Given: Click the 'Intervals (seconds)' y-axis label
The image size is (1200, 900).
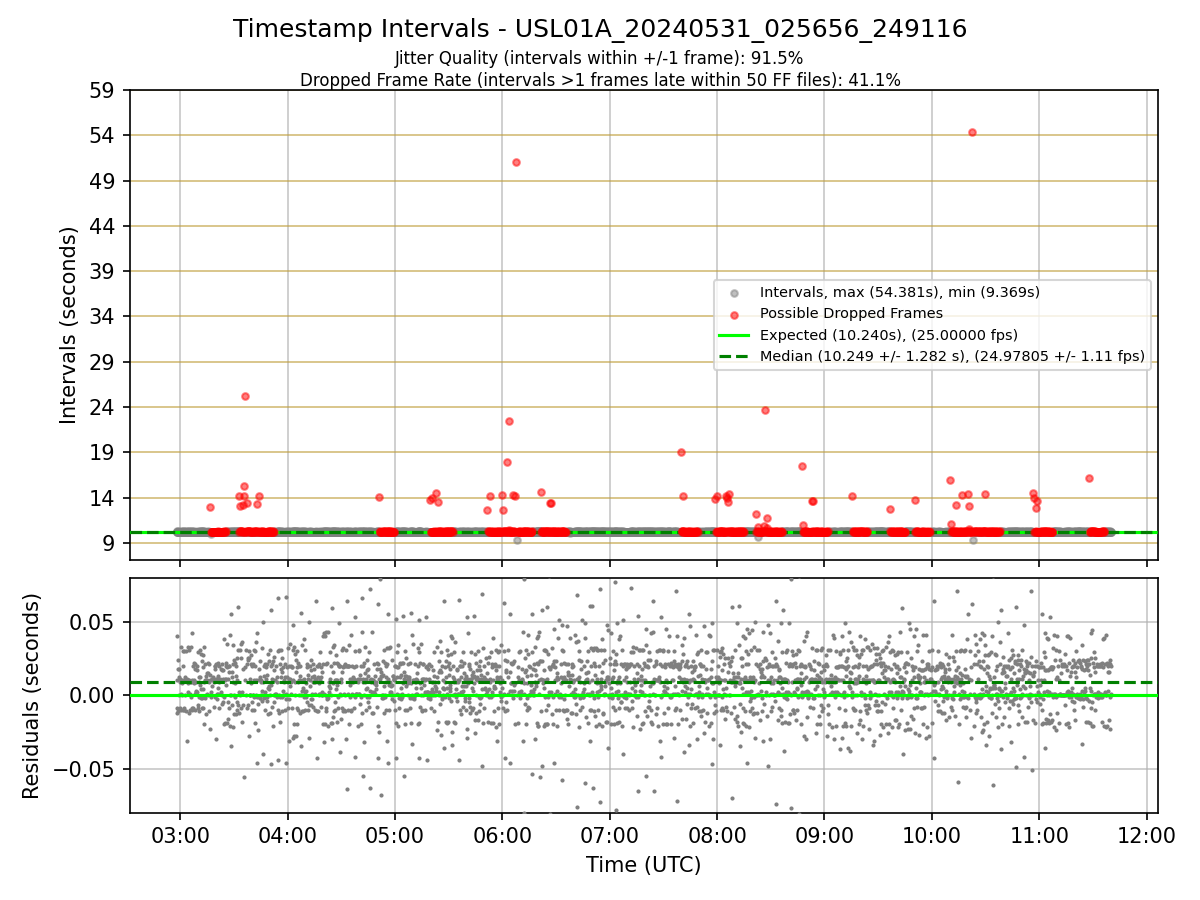Looking at the screenshot, I should 69,325.
